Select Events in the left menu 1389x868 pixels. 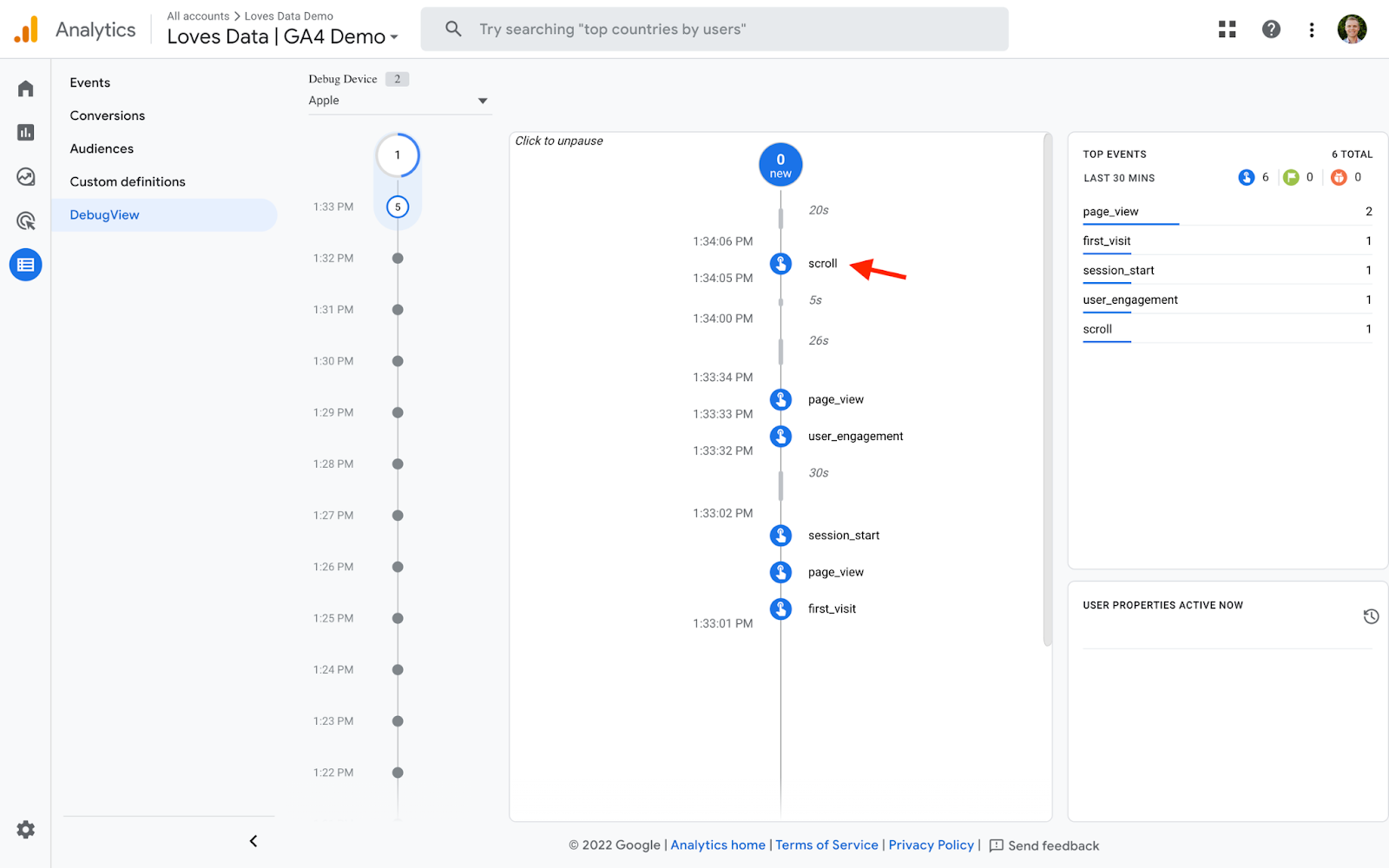coord(89,82)
